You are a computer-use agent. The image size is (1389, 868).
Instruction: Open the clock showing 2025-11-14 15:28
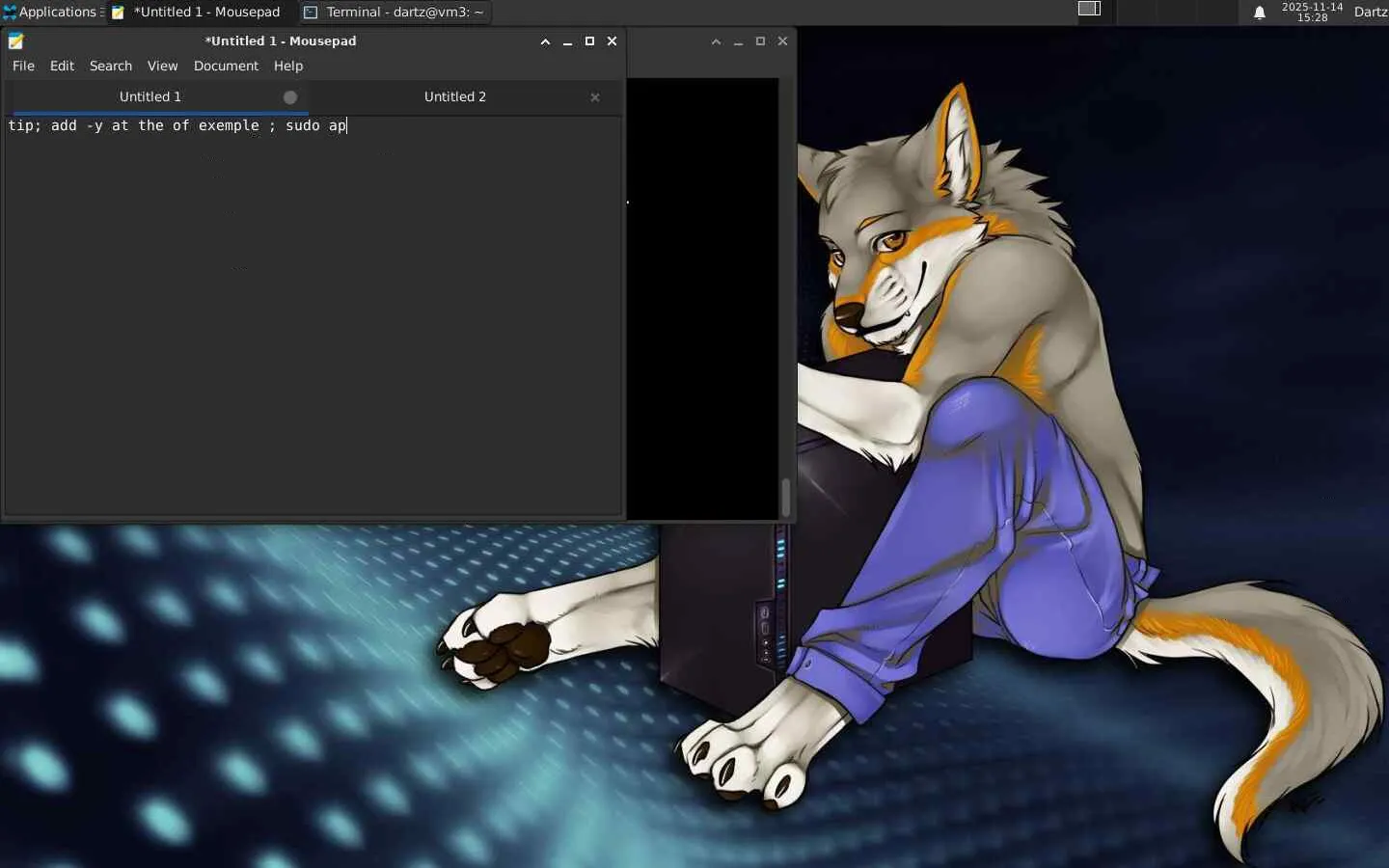pos(1312,13)
